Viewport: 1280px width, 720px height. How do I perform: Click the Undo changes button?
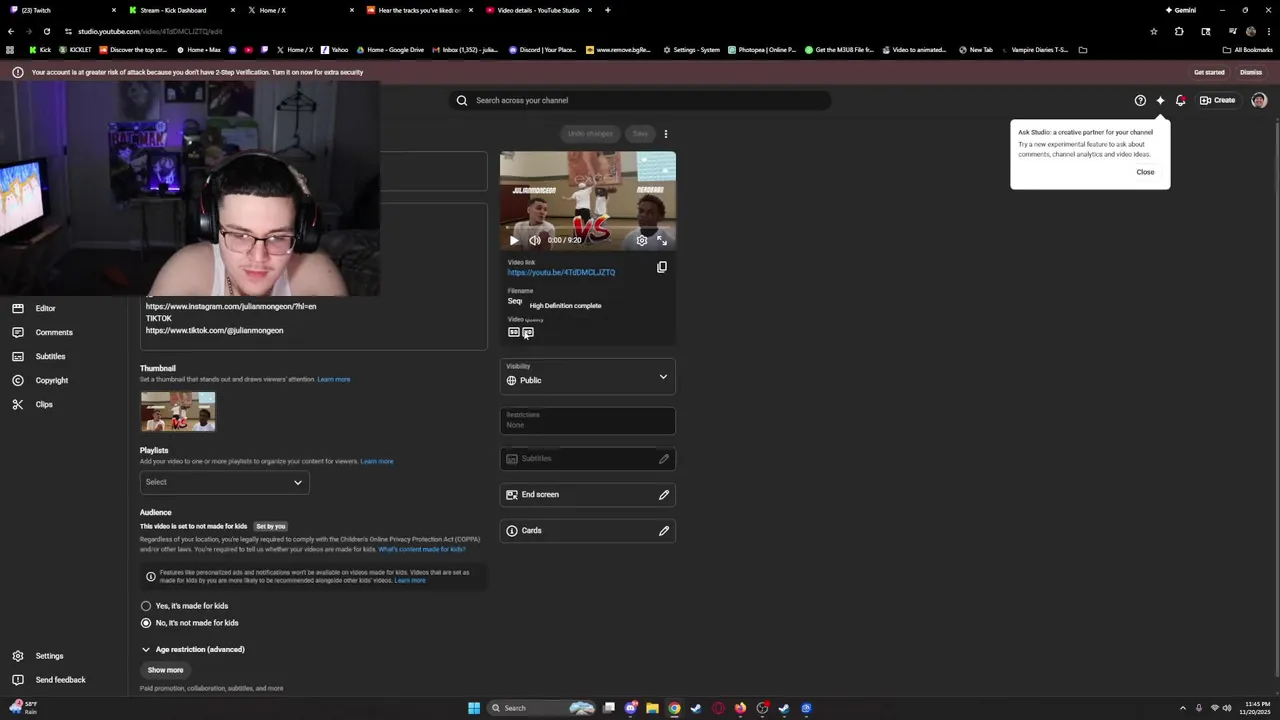(x=590, y=134)
